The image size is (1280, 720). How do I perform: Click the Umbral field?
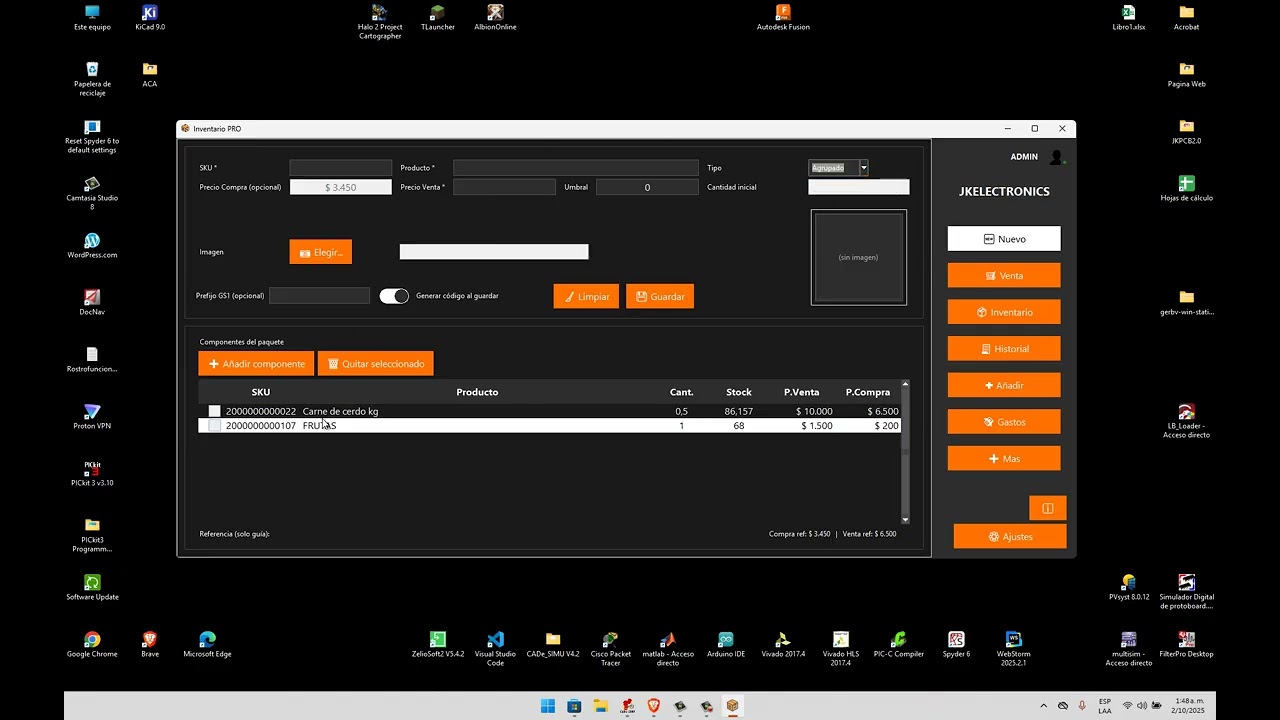pos(647,187)
